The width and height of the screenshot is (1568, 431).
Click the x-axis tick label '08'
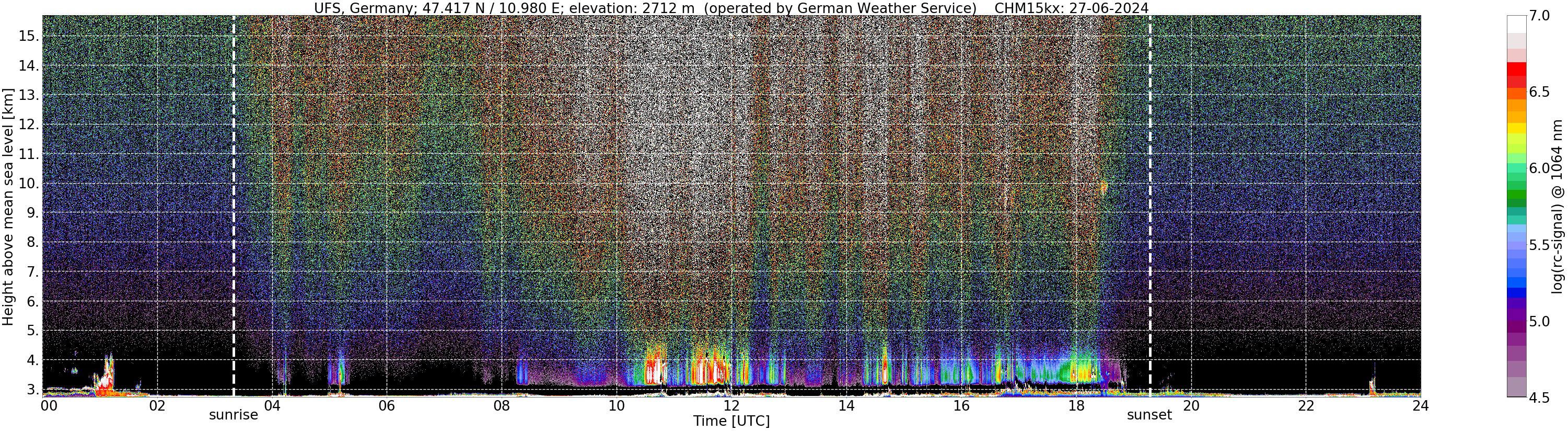coord(502,406)
